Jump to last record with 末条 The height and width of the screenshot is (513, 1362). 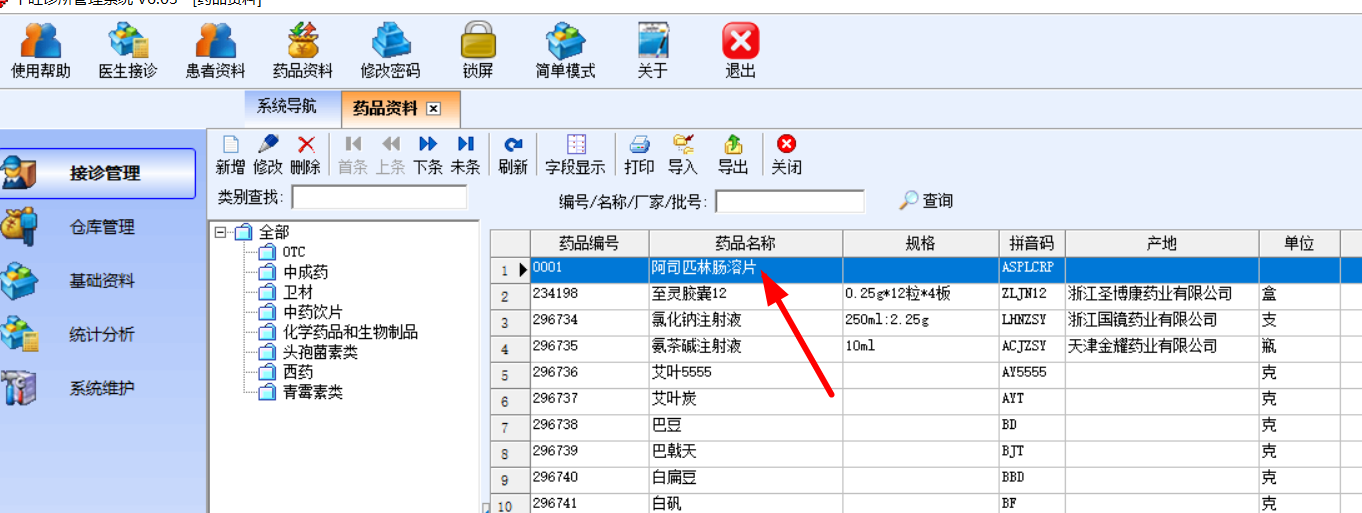click(466, 156)
